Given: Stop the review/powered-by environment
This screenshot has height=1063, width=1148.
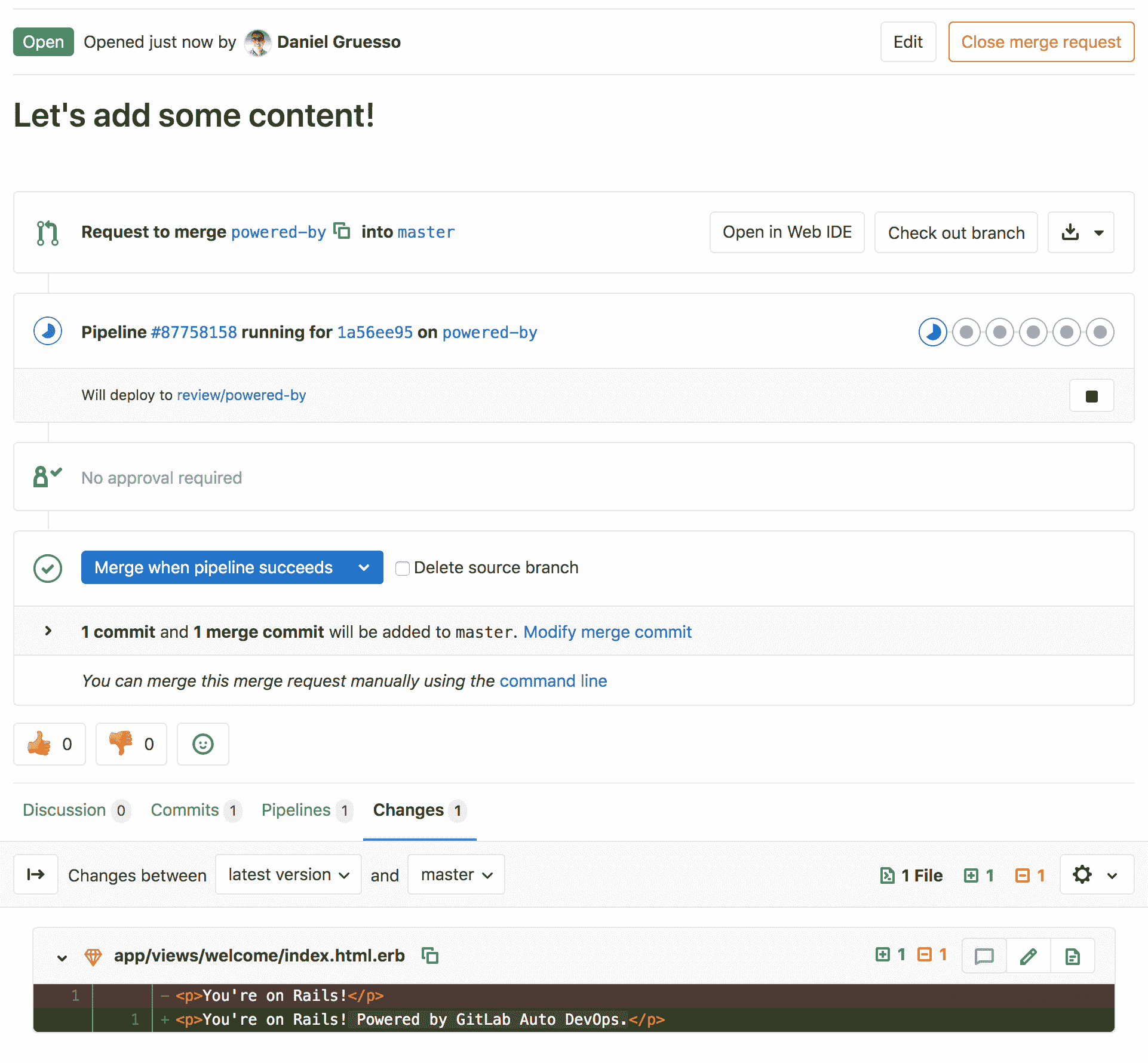Looking at the screenshot, I should click(x=1091, y=396).
